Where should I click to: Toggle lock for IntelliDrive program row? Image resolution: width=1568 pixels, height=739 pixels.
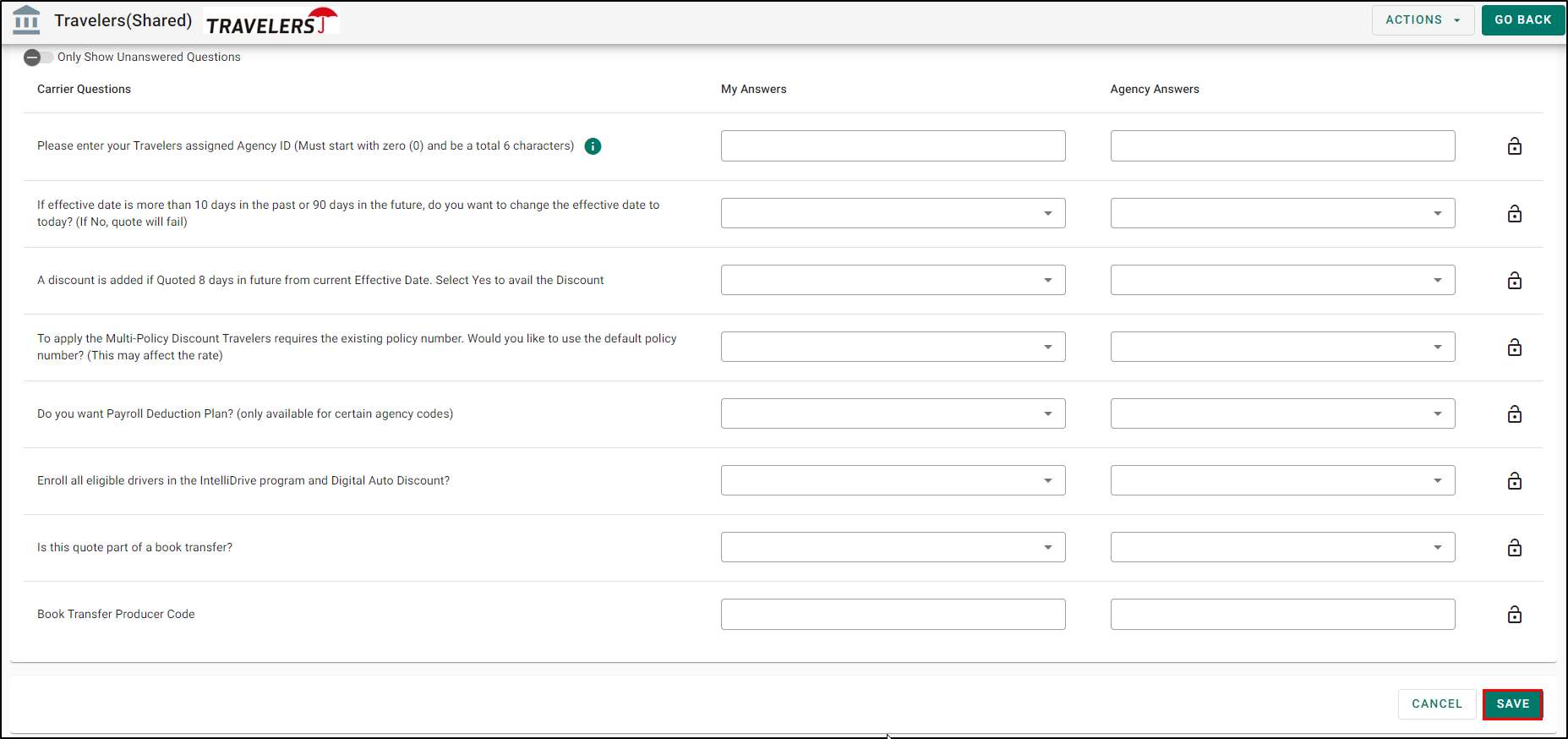click(1515, 480)
